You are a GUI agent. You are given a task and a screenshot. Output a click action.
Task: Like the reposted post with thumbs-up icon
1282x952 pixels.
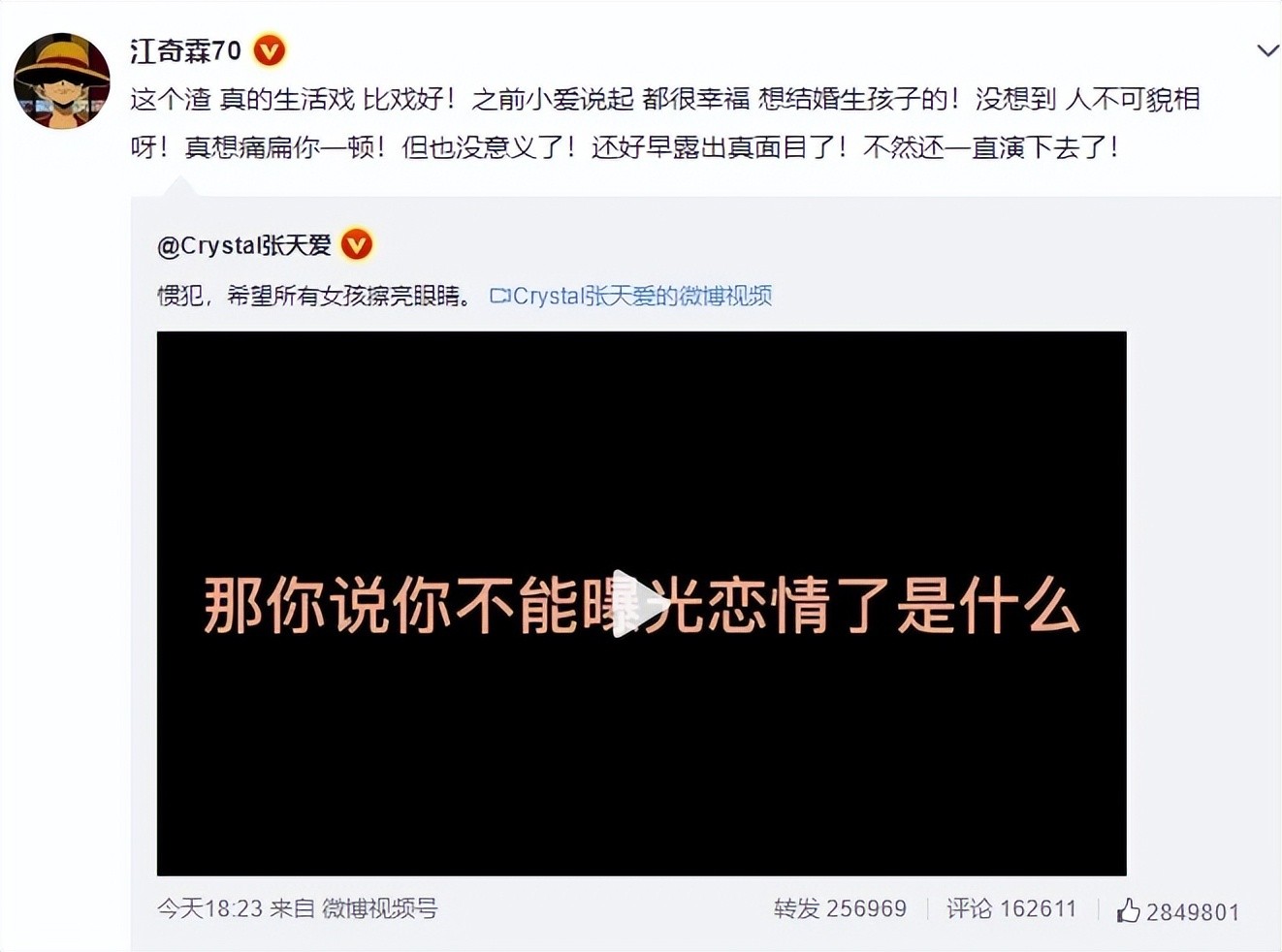coord(1128,910)
